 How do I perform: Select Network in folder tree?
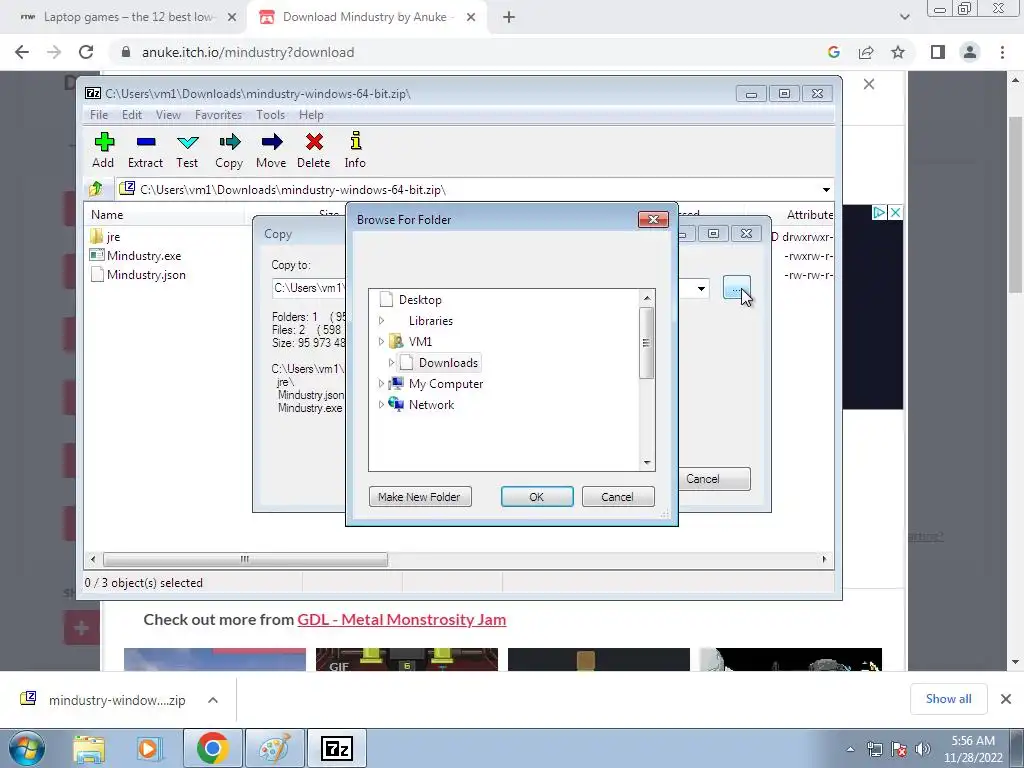coord(431,404)
